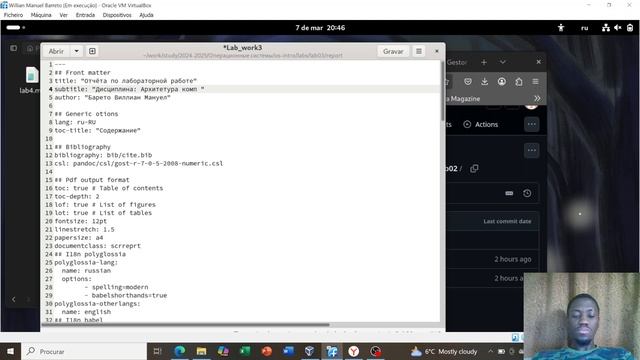Open Firefox extensions icon

click(518, 82)
